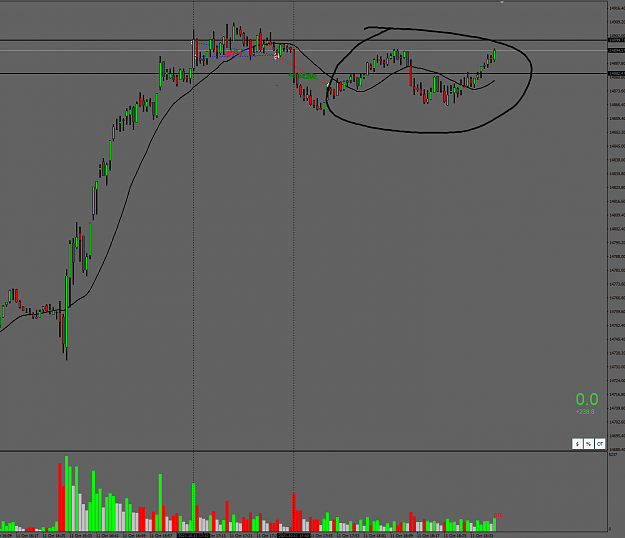Click the green +238.8 value

coord(585,412)
